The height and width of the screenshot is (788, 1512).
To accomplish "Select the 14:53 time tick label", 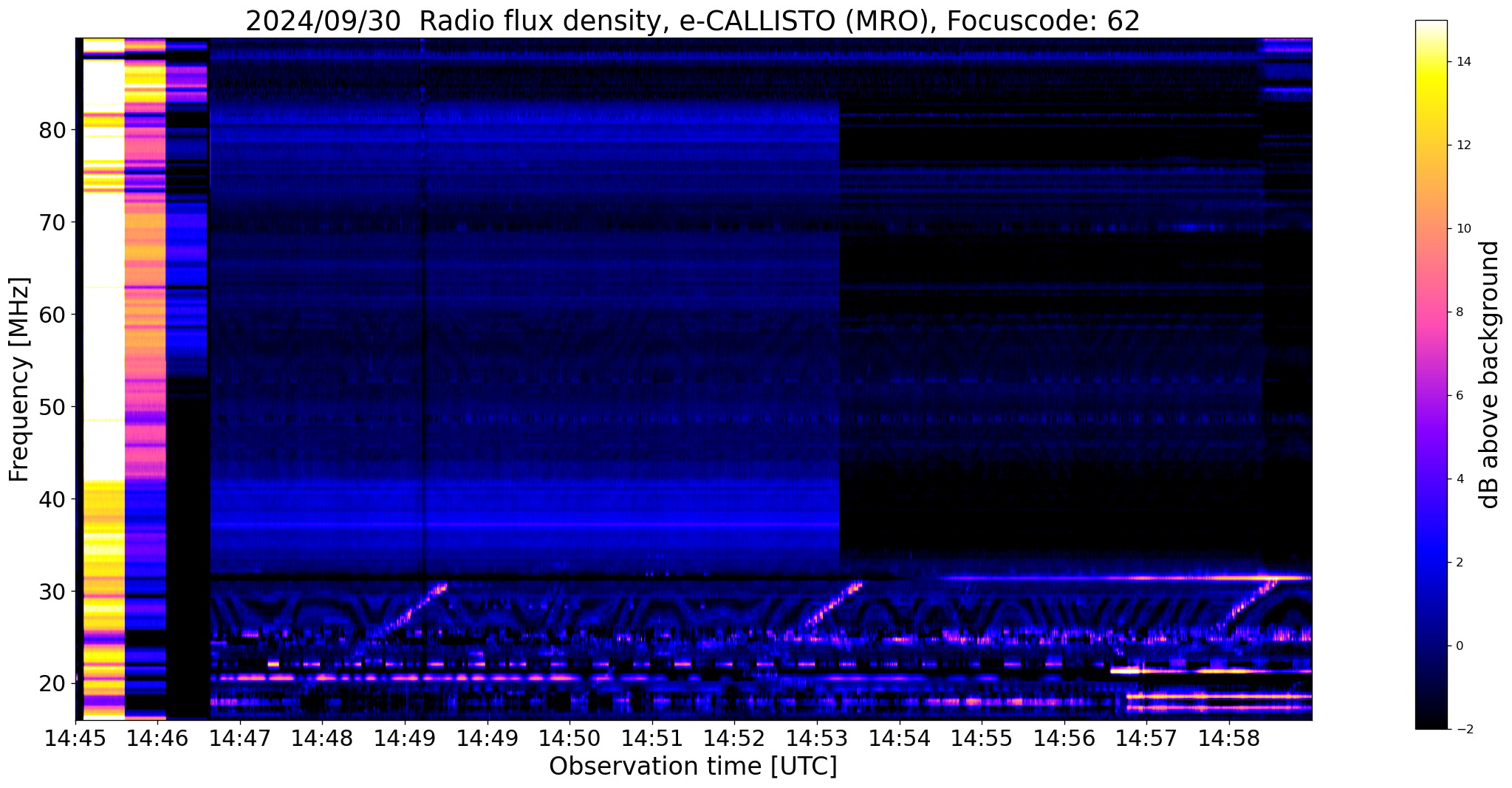I will tap(817, 737).
